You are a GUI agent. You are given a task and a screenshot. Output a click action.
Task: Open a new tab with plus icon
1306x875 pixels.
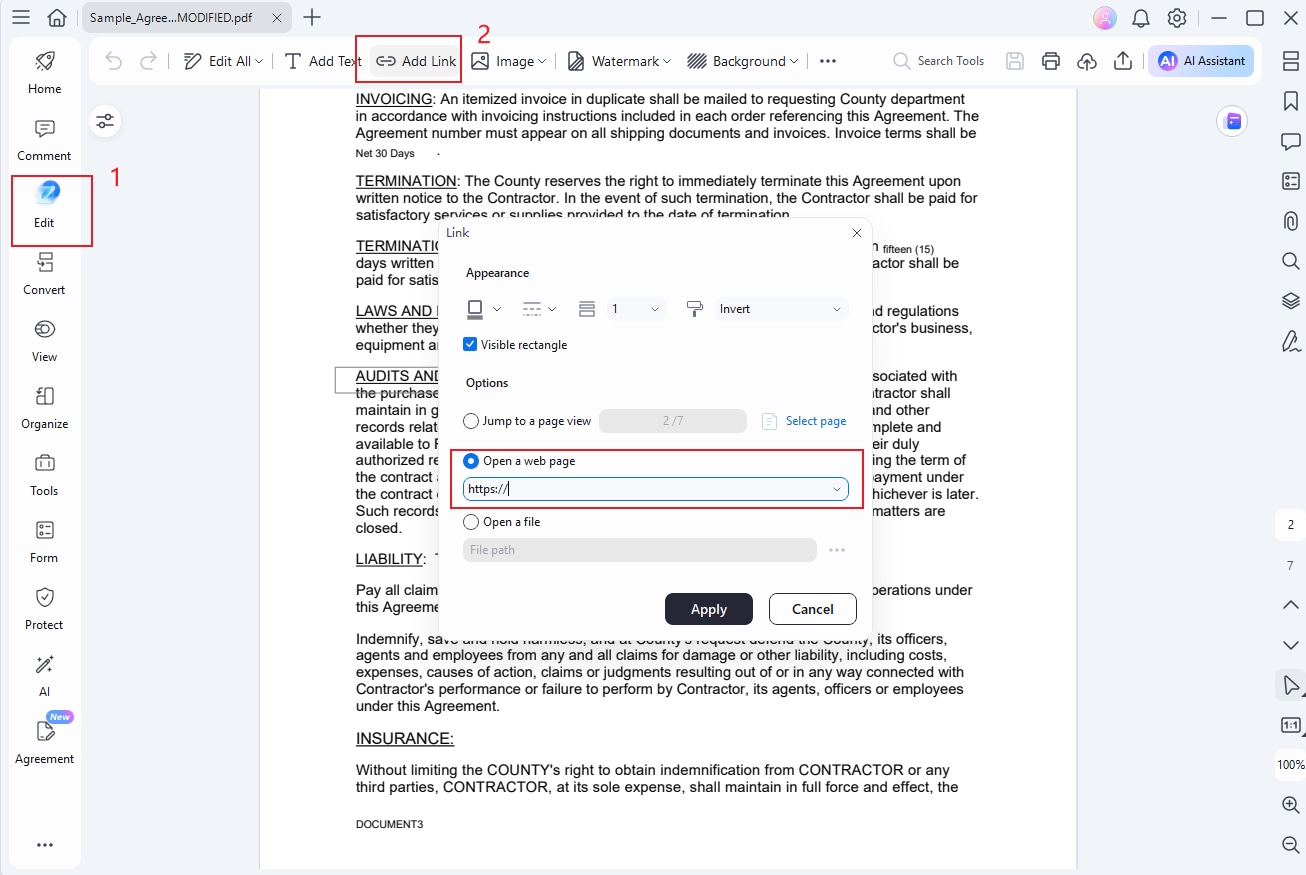(312, 17)
